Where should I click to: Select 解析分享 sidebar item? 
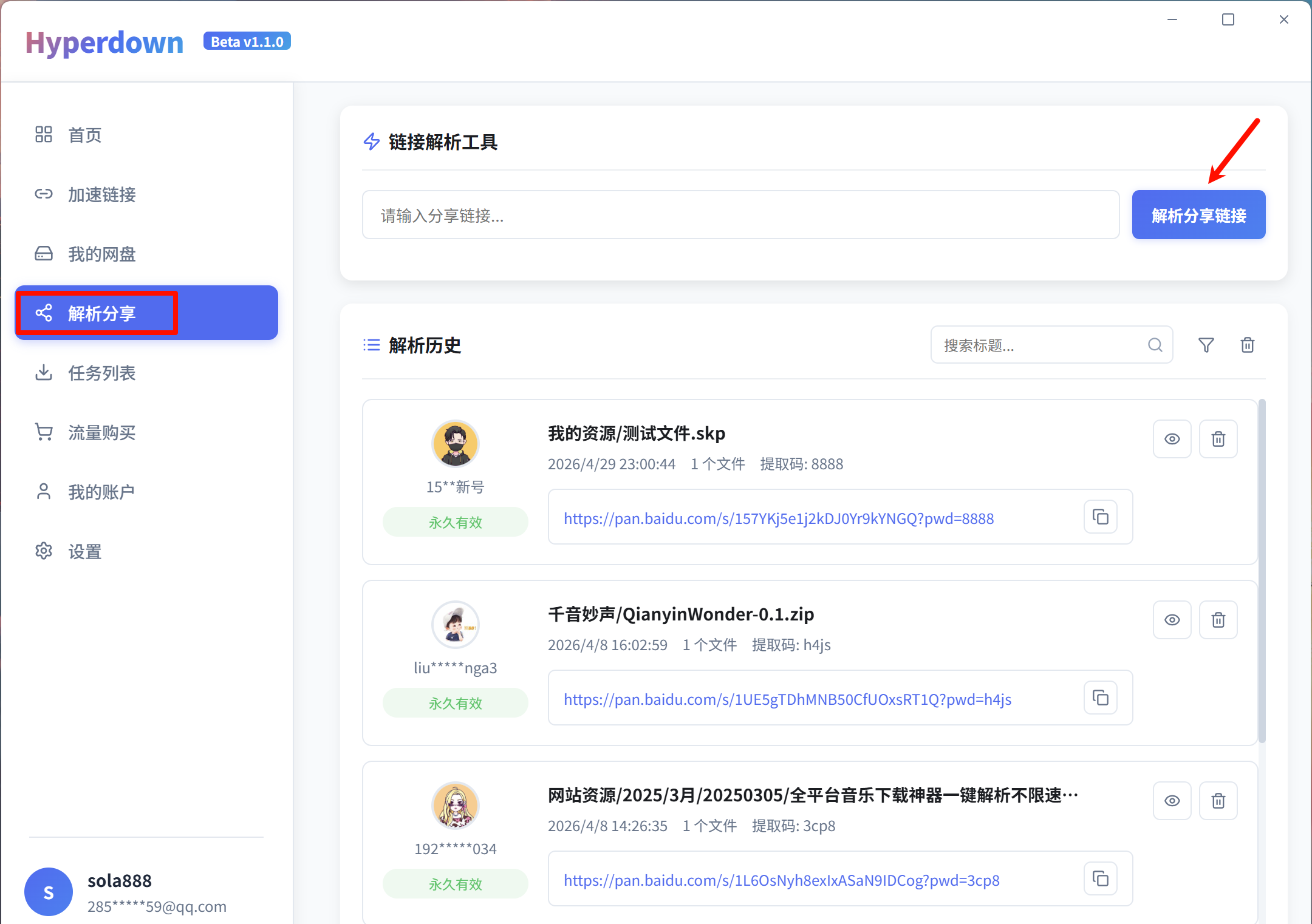tap(146, 313)
